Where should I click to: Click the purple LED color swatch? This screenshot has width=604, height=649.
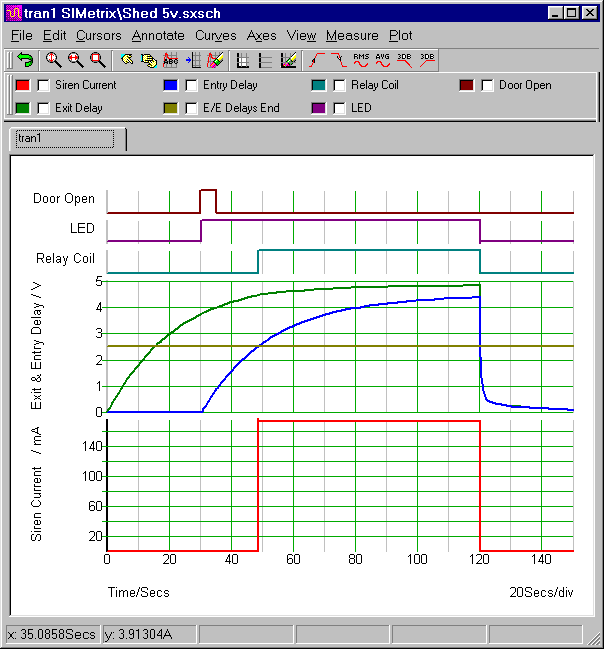(319, 108)
